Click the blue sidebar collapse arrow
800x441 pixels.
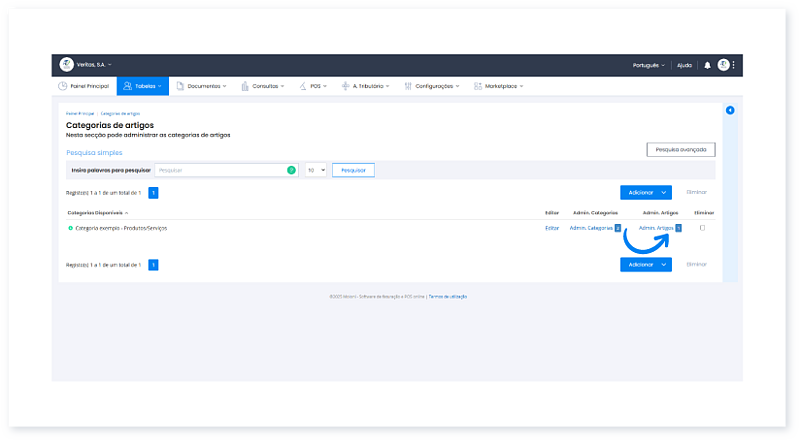730,110
